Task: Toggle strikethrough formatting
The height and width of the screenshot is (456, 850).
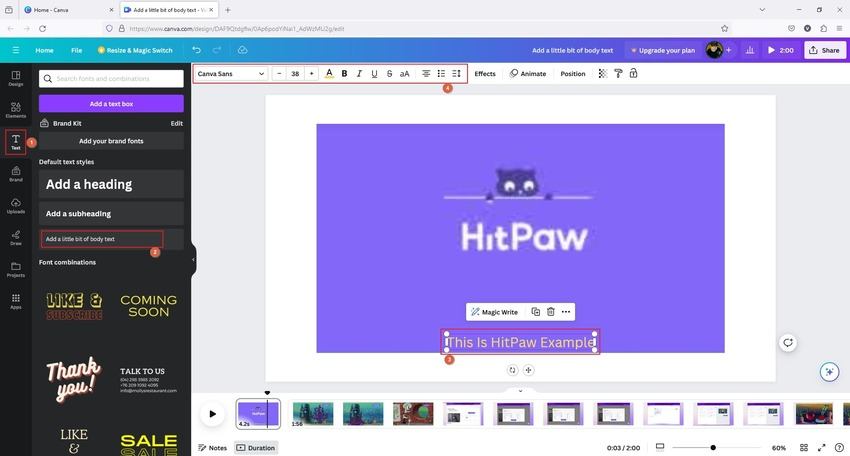Action: coord(389,74)
